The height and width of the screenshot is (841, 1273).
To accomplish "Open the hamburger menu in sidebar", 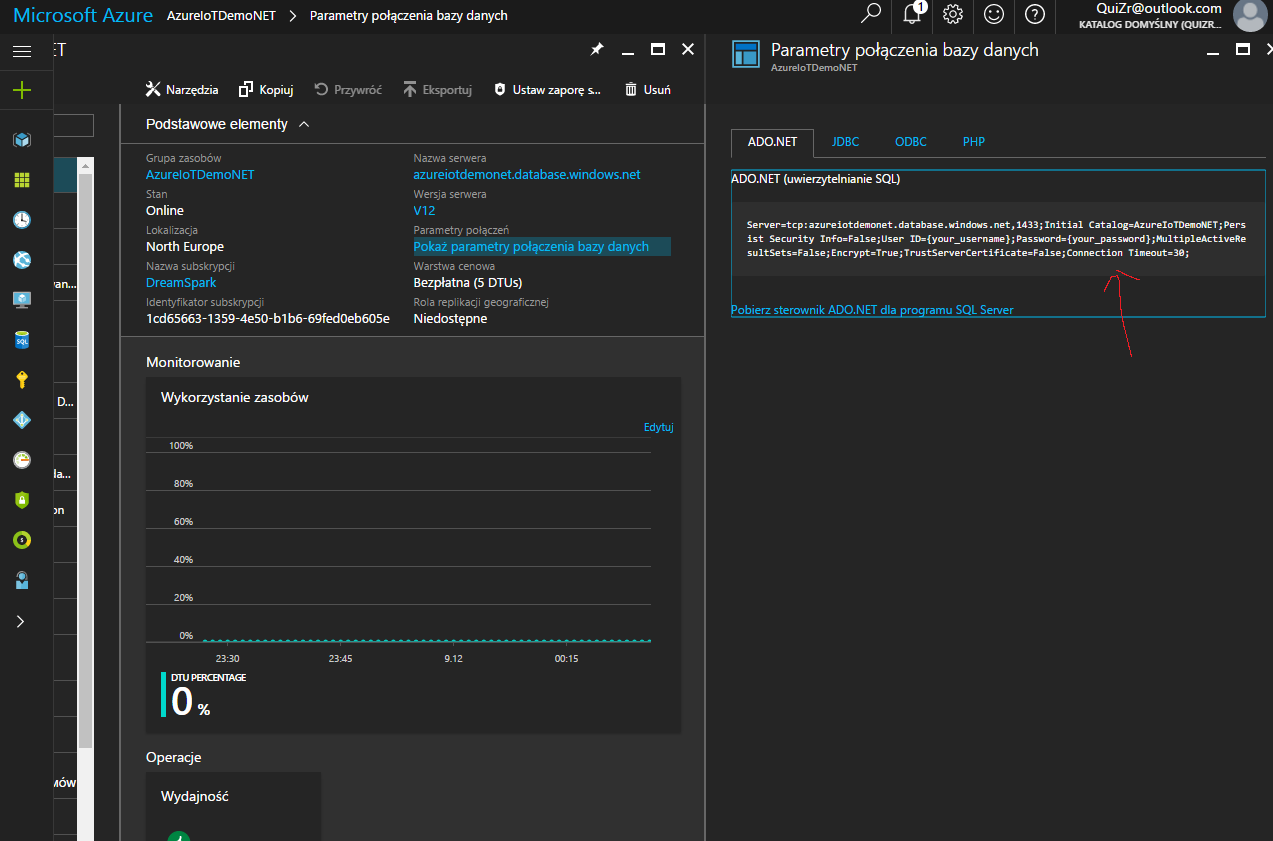I will pyautogui.click(x=21, y=52).
